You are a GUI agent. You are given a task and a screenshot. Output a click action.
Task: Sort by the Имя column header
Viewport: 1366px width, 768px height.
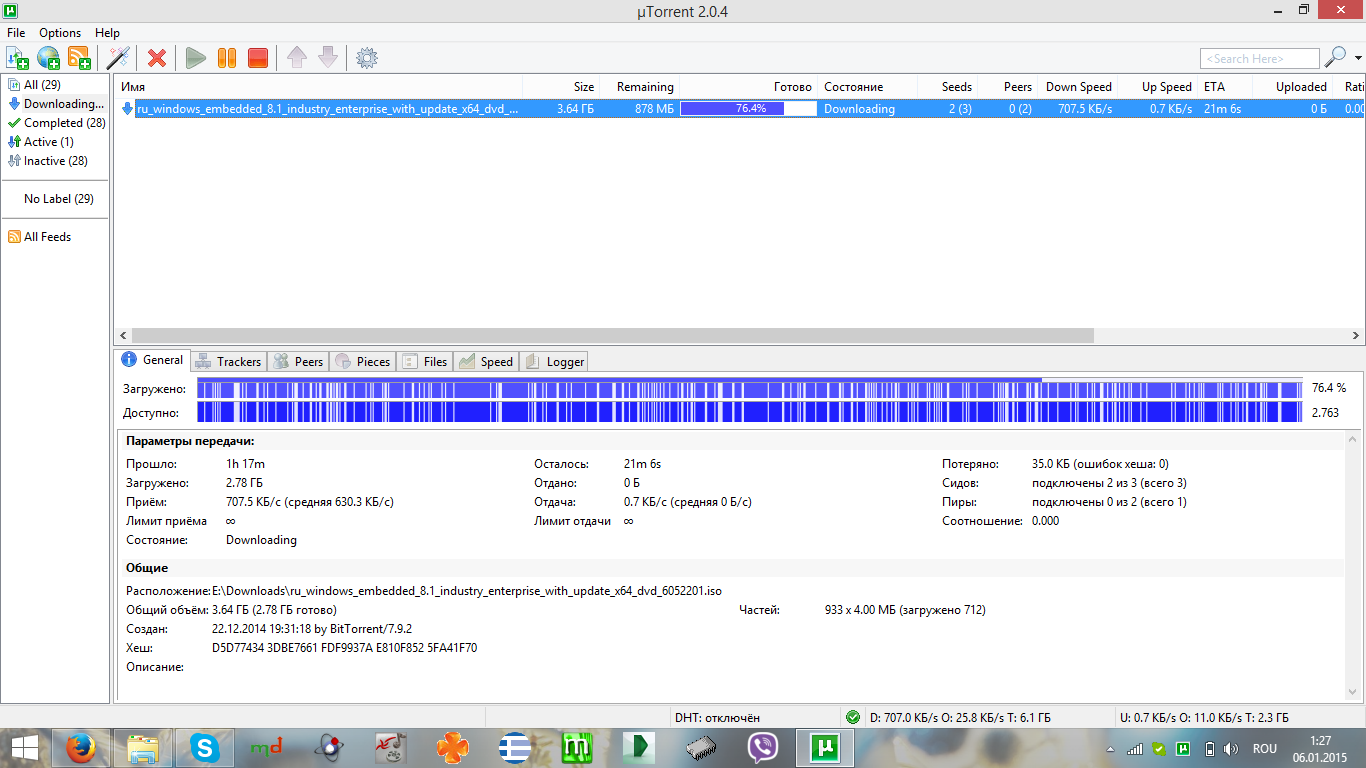(x=318, y=87)
